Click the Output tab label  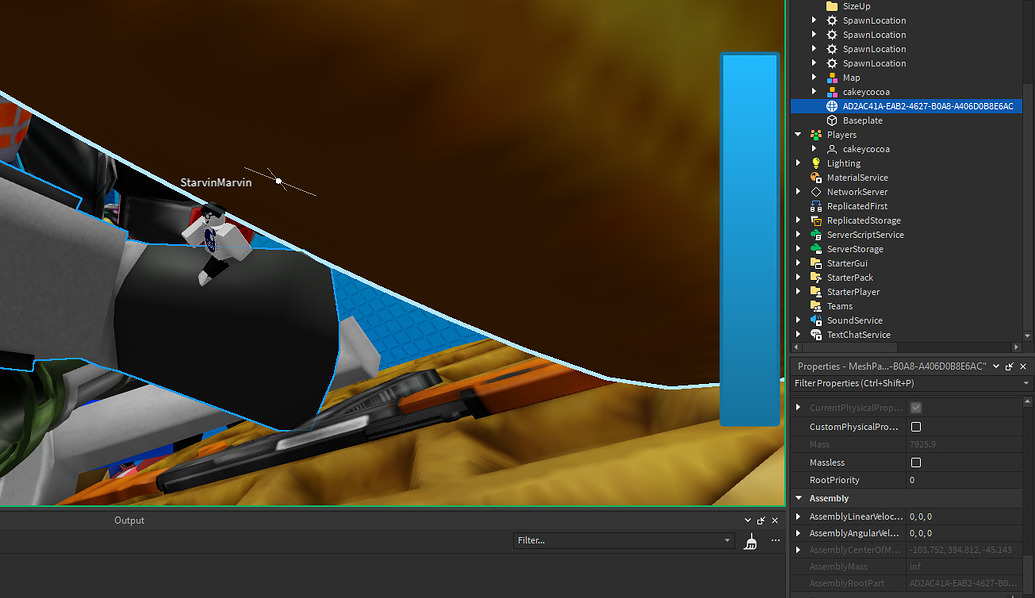click(131, 520)
